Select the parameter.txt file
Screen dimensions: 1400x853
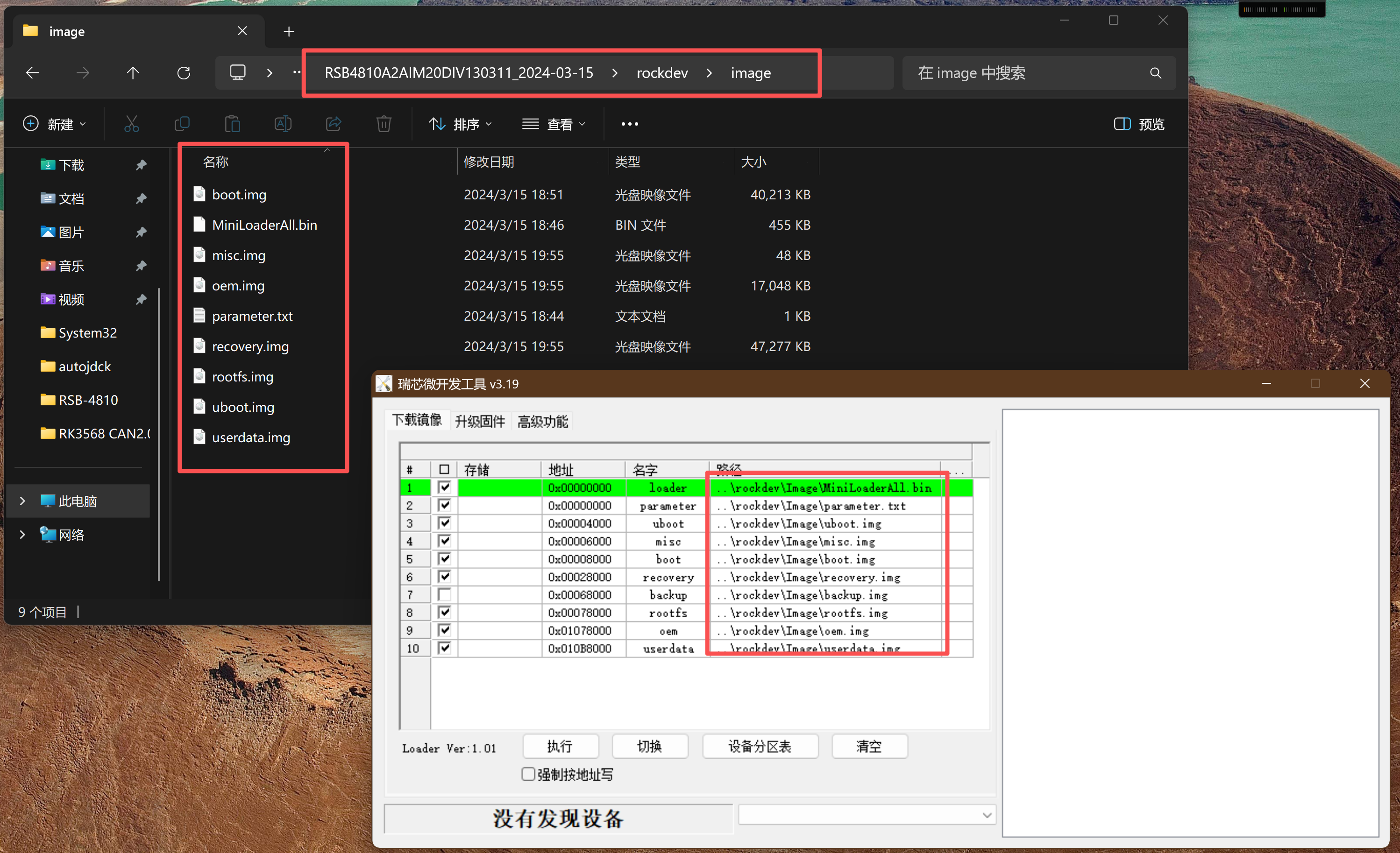pos(252,316)
